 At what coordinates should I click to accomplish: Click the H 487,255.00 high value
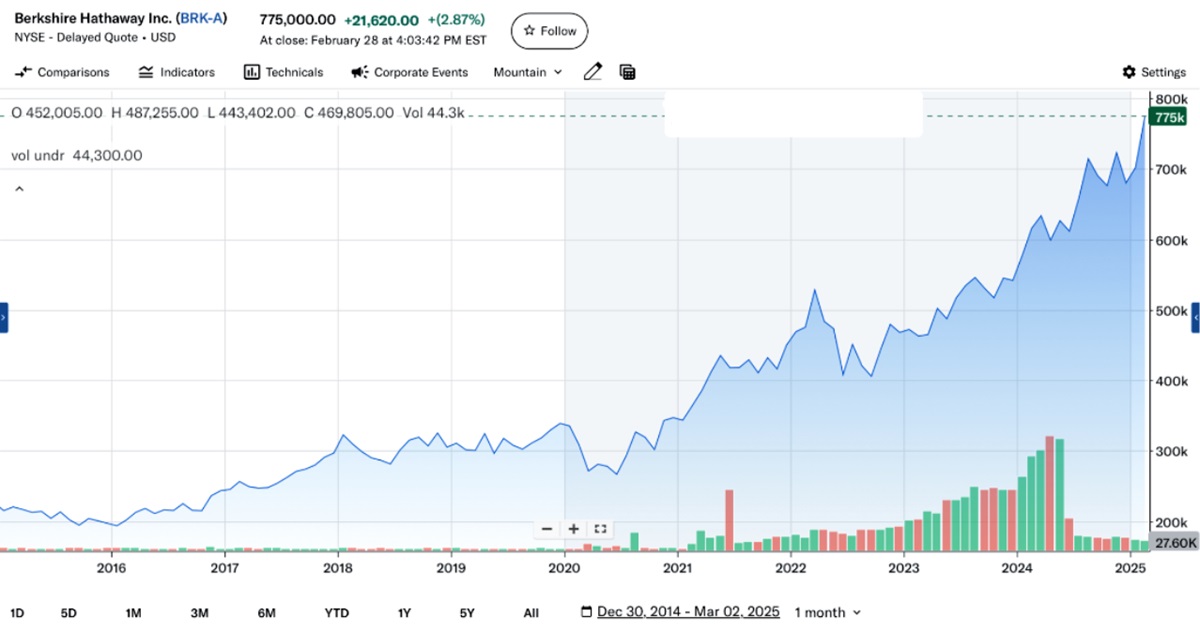tap(153, 113)
